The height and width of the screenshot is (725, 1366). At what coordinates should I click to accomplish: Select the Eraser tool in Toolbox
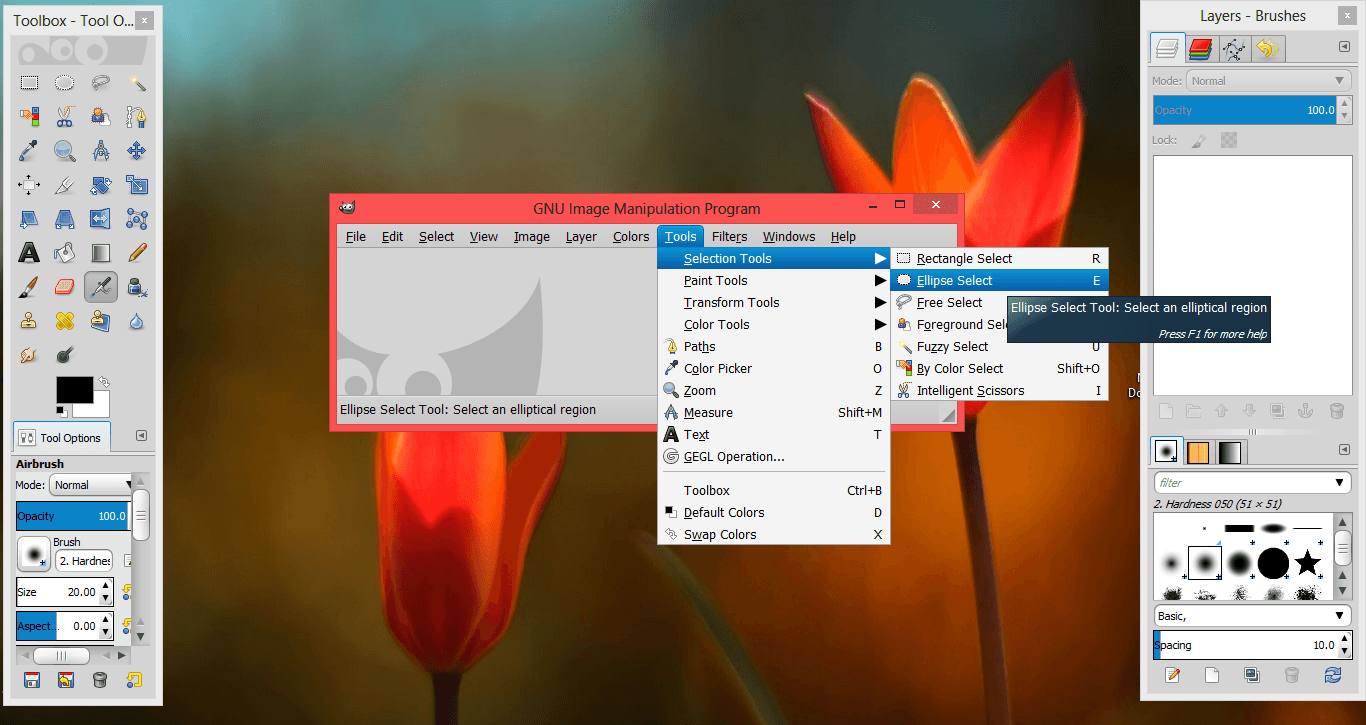pos(65,287)
